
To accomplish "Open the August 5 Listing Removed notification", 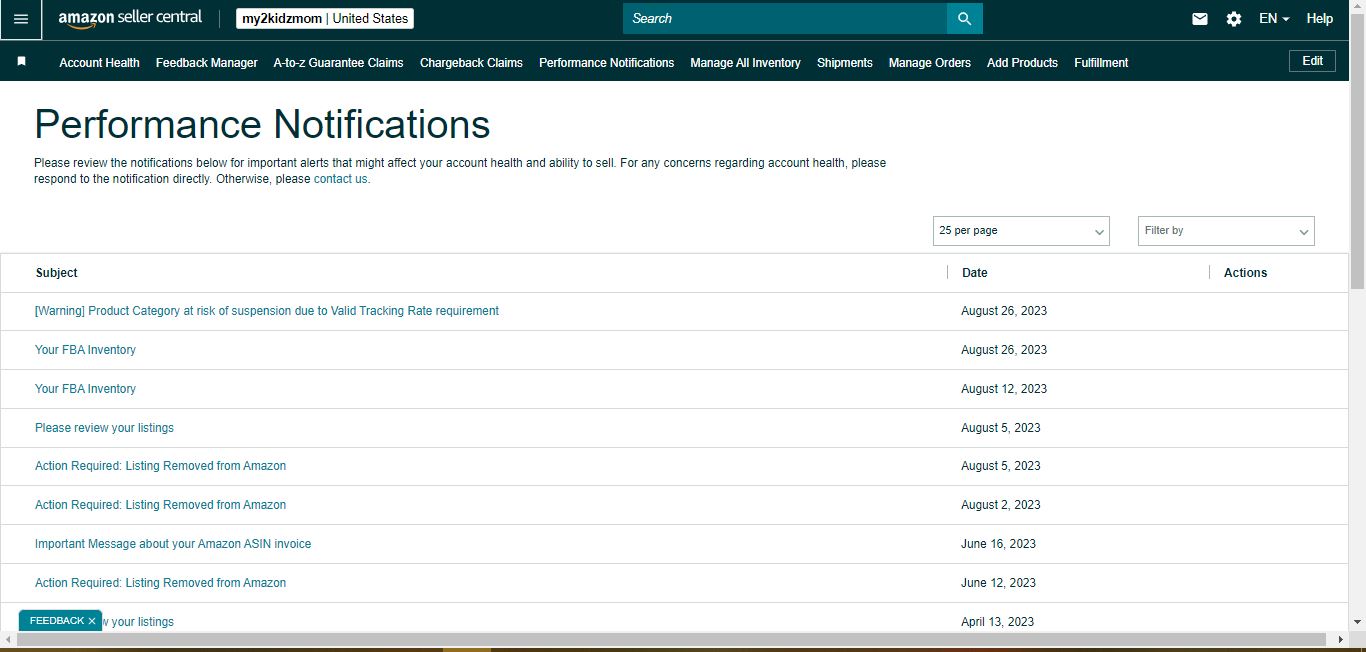I will pyautogui.click(x=160, y=466).
